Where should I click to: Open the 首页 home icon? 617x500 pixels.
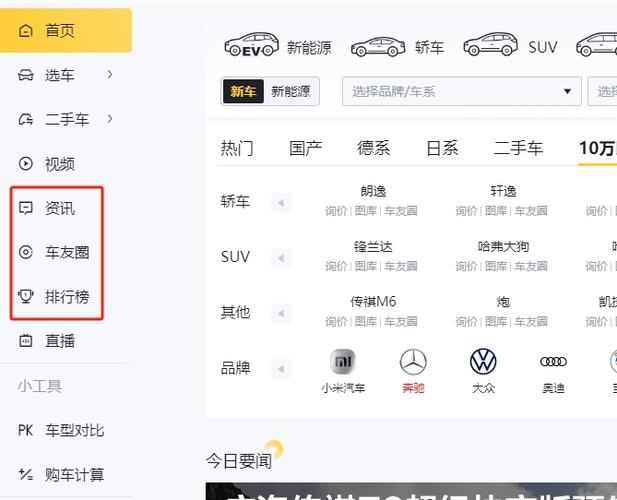[x=26, y=30]
